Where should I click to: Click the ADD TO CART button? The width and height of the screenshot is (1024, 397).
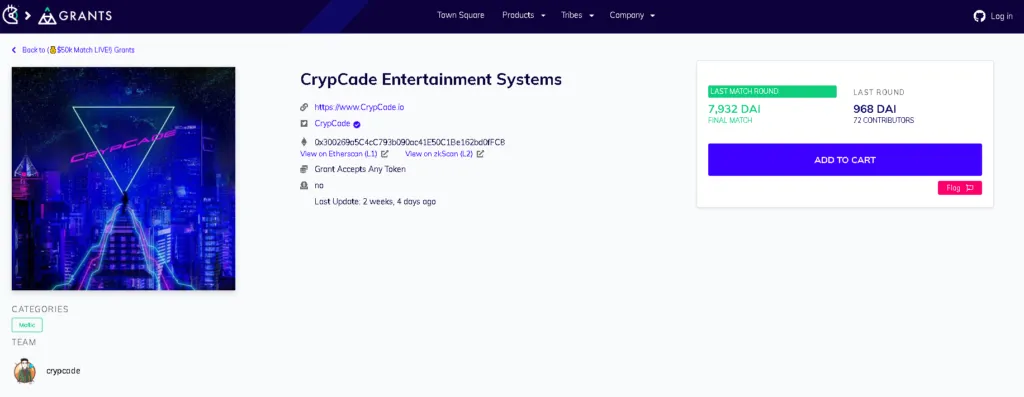(844, 160)
